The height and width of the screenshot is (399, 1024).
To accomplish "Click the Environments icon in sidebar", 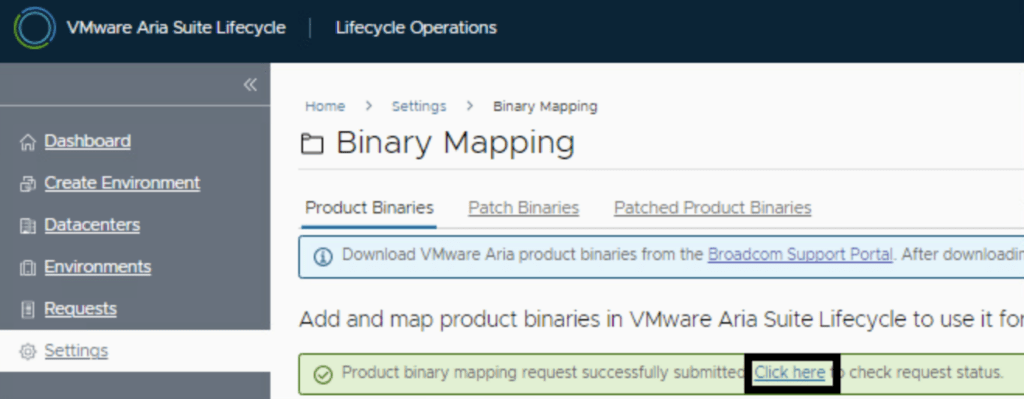I will (x=27, y=268).
